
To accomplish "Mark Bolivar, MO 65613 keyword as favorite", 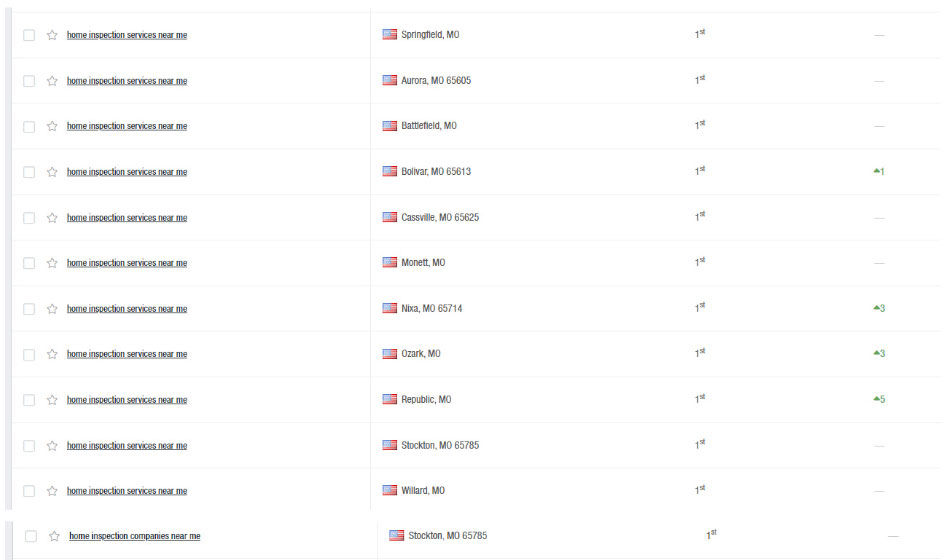I will click(52, 172).
